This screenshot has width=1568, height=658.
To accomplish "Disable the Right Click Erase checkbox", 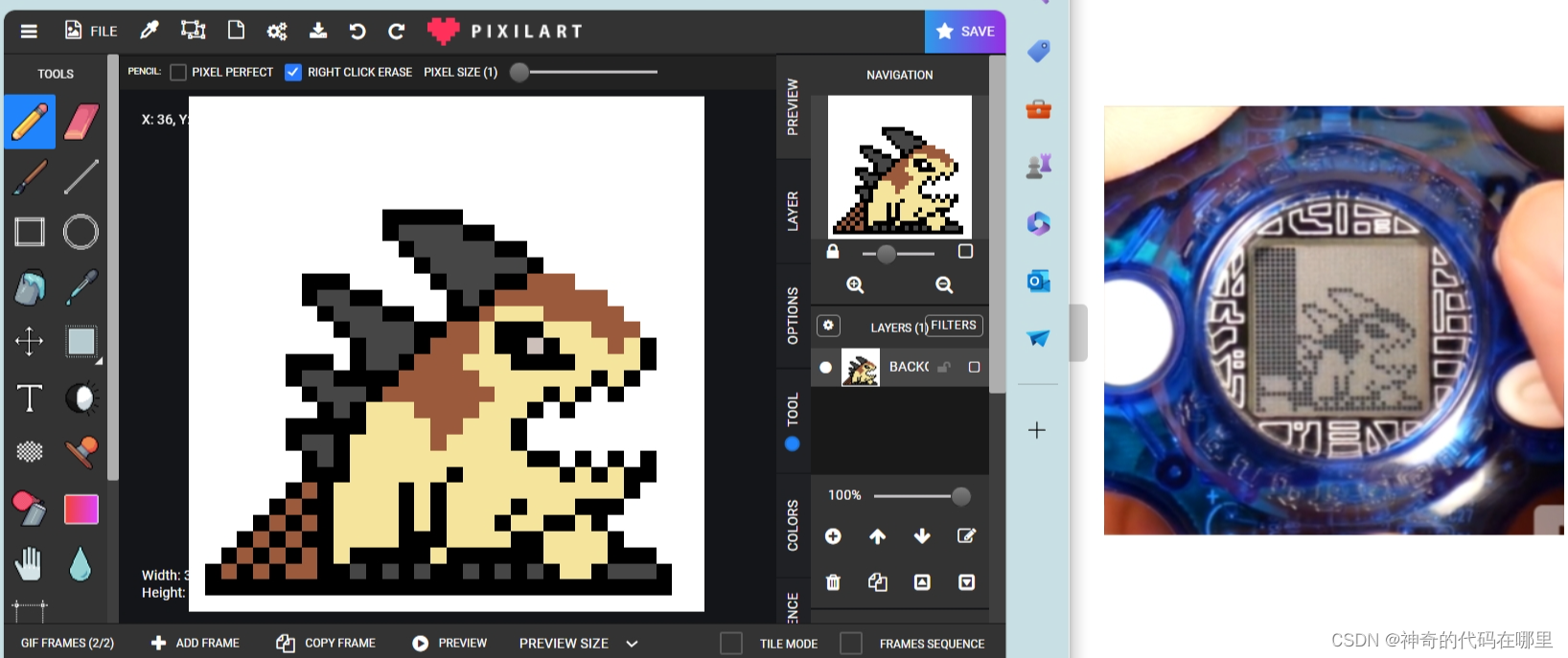I will pyautogui.click(x=293, y=72).
